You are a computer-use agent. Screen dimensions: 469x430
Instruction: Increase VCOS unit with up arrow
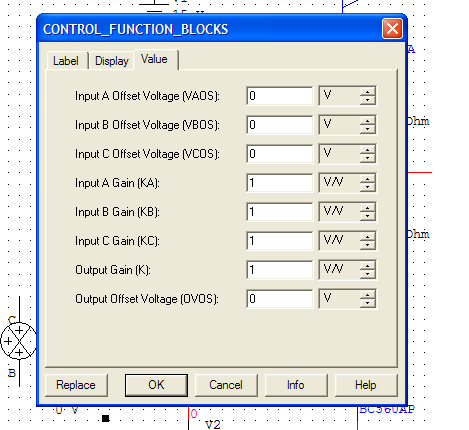368,150
